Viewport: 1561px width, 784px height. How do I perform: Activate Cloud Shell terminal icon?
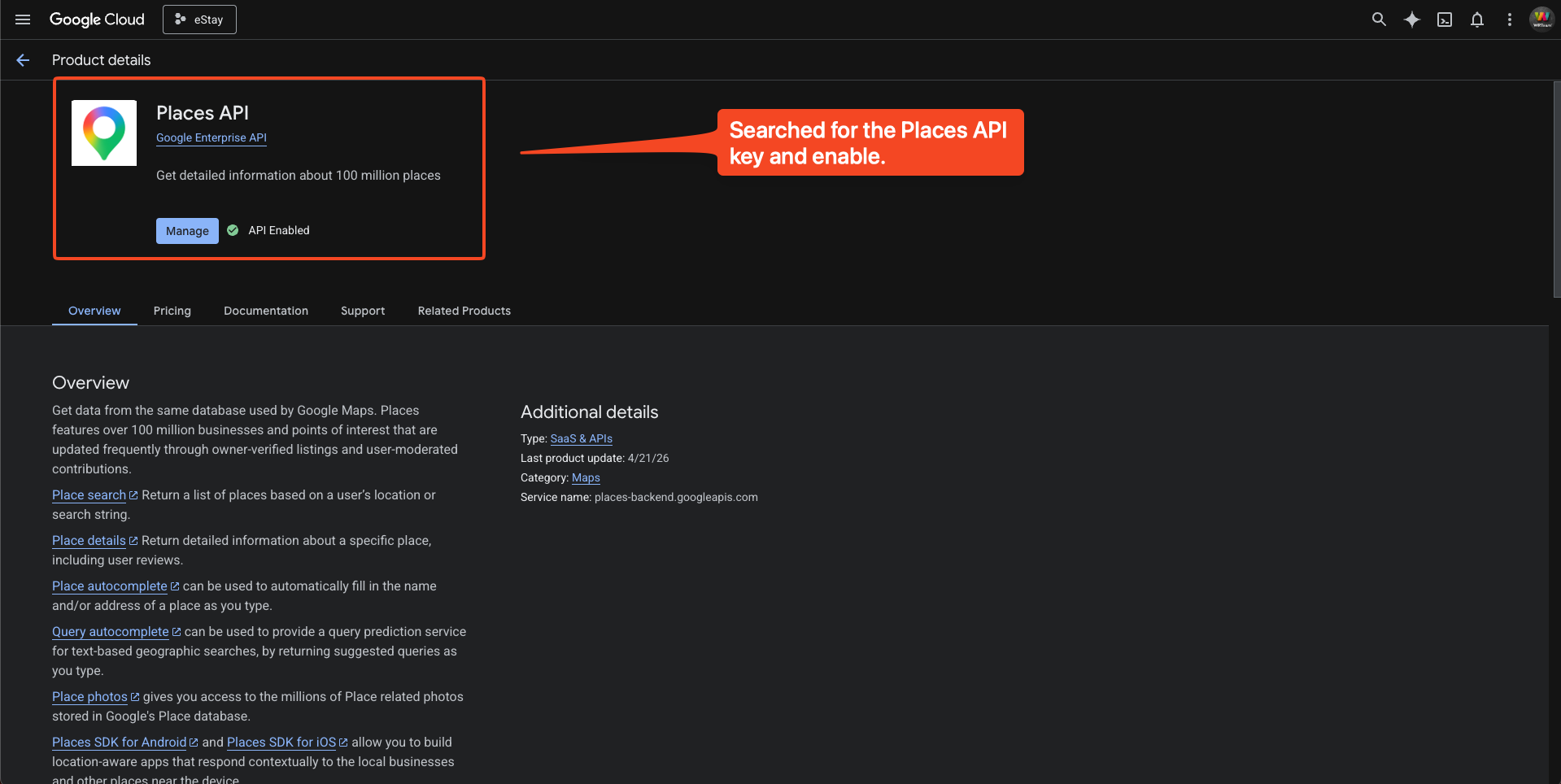pos(1445,20)
